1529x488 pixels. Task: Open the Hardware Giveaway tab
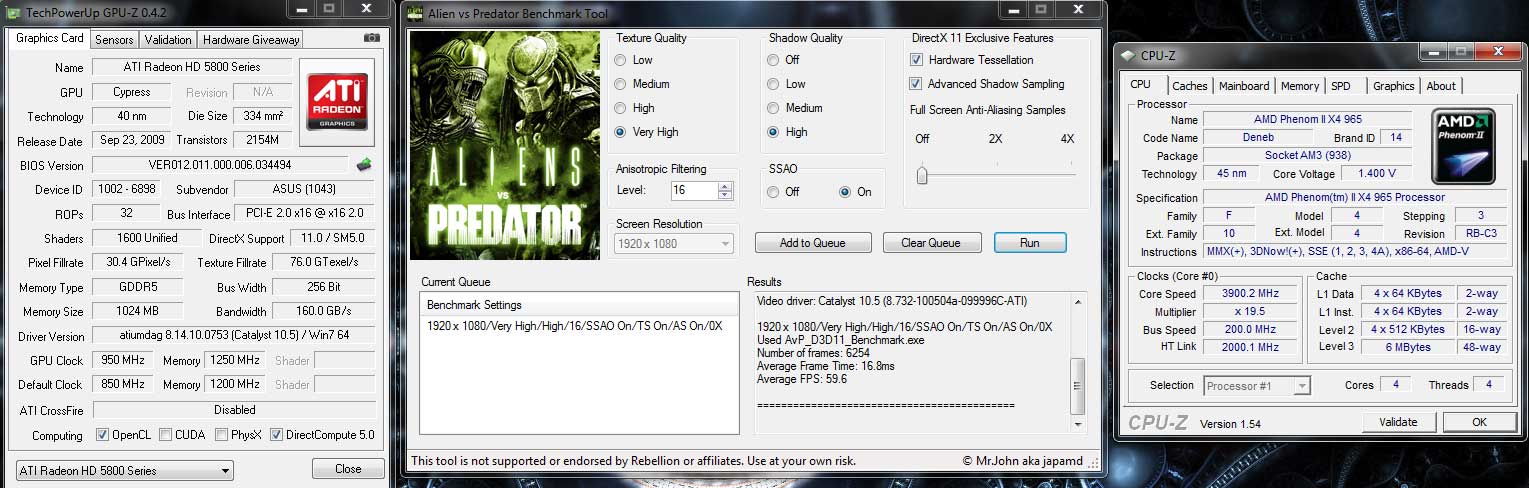click(x=251, y=40)
